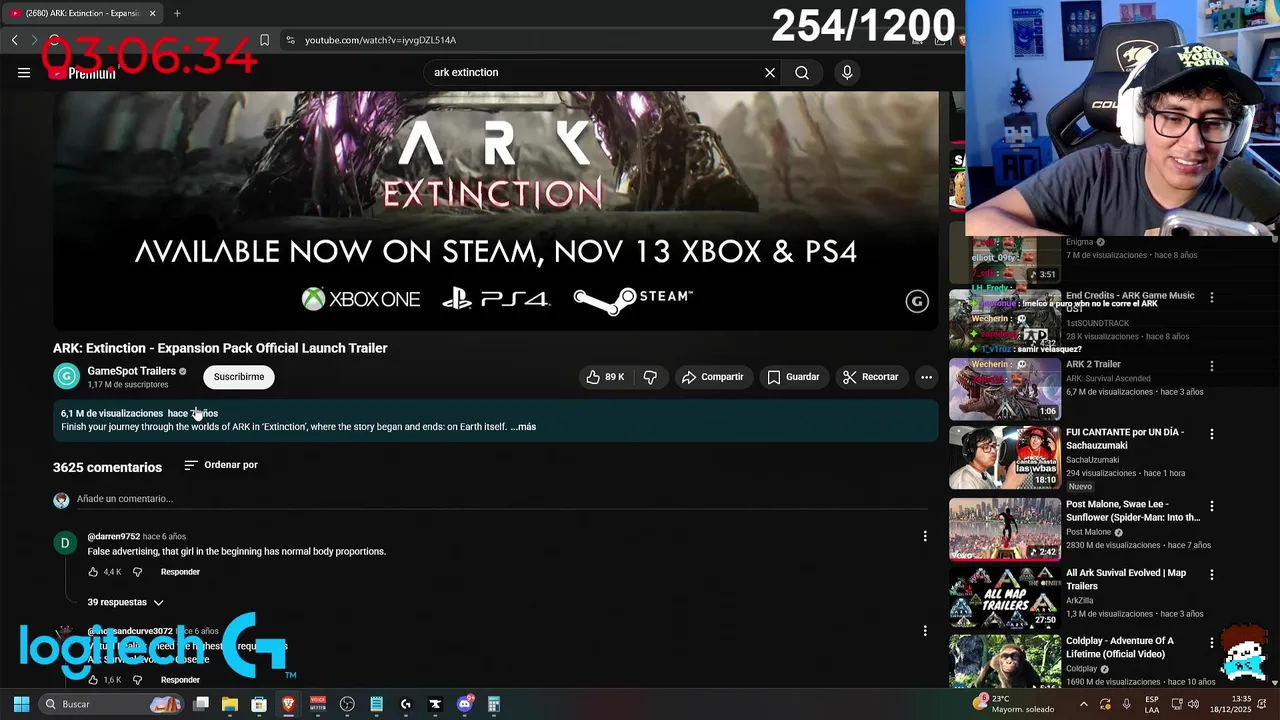Go back with the browser back arrow
The height and width of the screenshot is (720, 1280).
click(x=14, y=40)
